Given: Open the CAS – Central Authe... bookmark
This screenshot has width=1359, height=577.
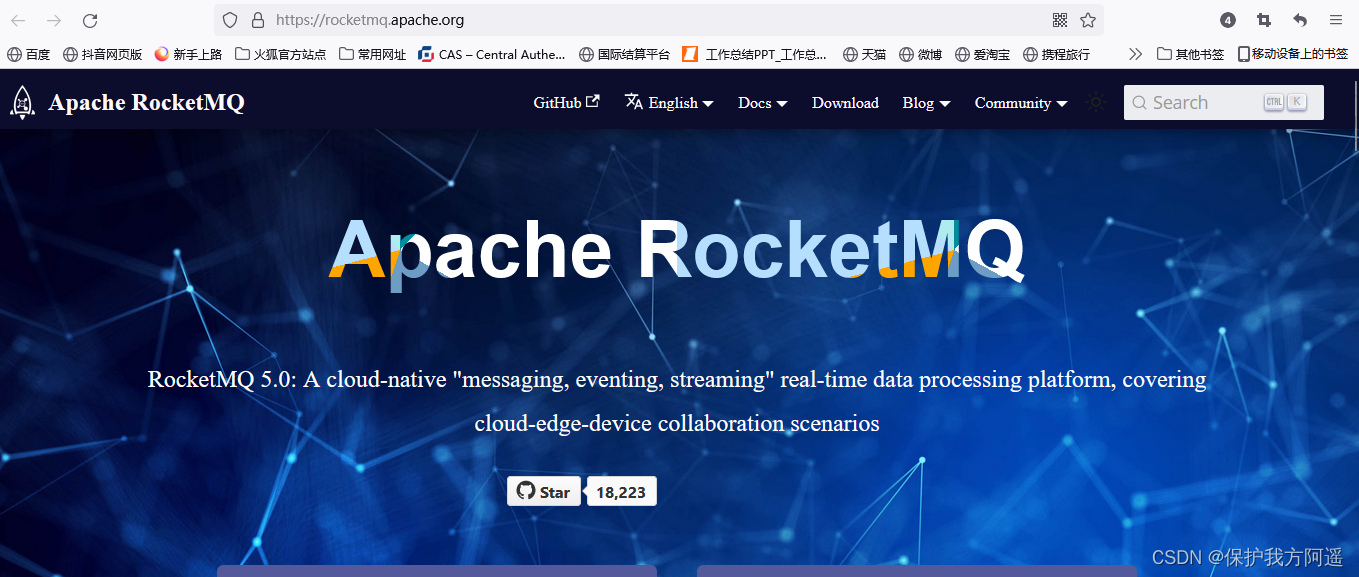Looking at the screenshot, I should tap(492, 54).
